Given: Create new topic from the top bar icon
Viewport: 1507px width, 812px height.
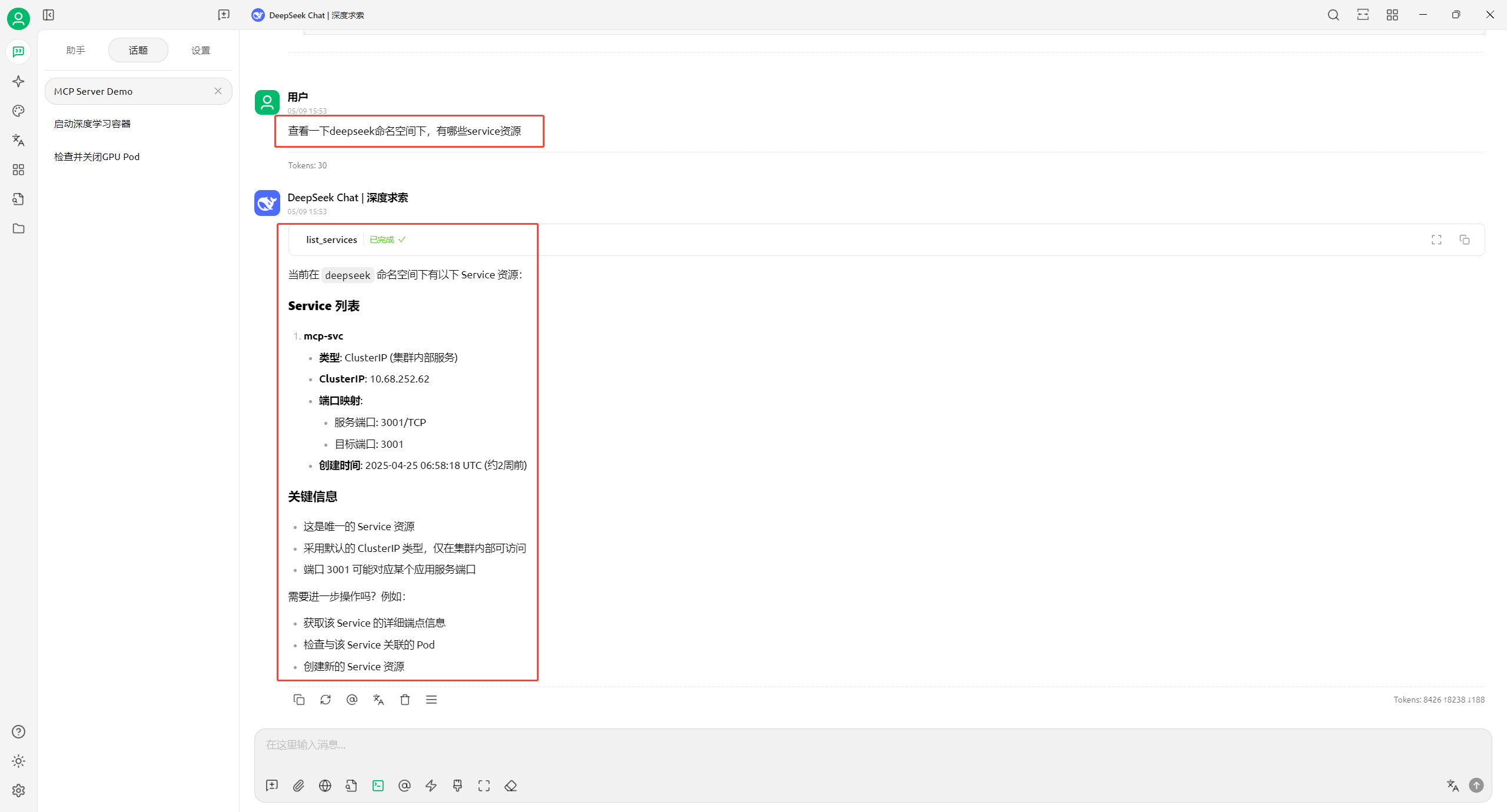Looking at the screenshot, I should tap(224, 15).
